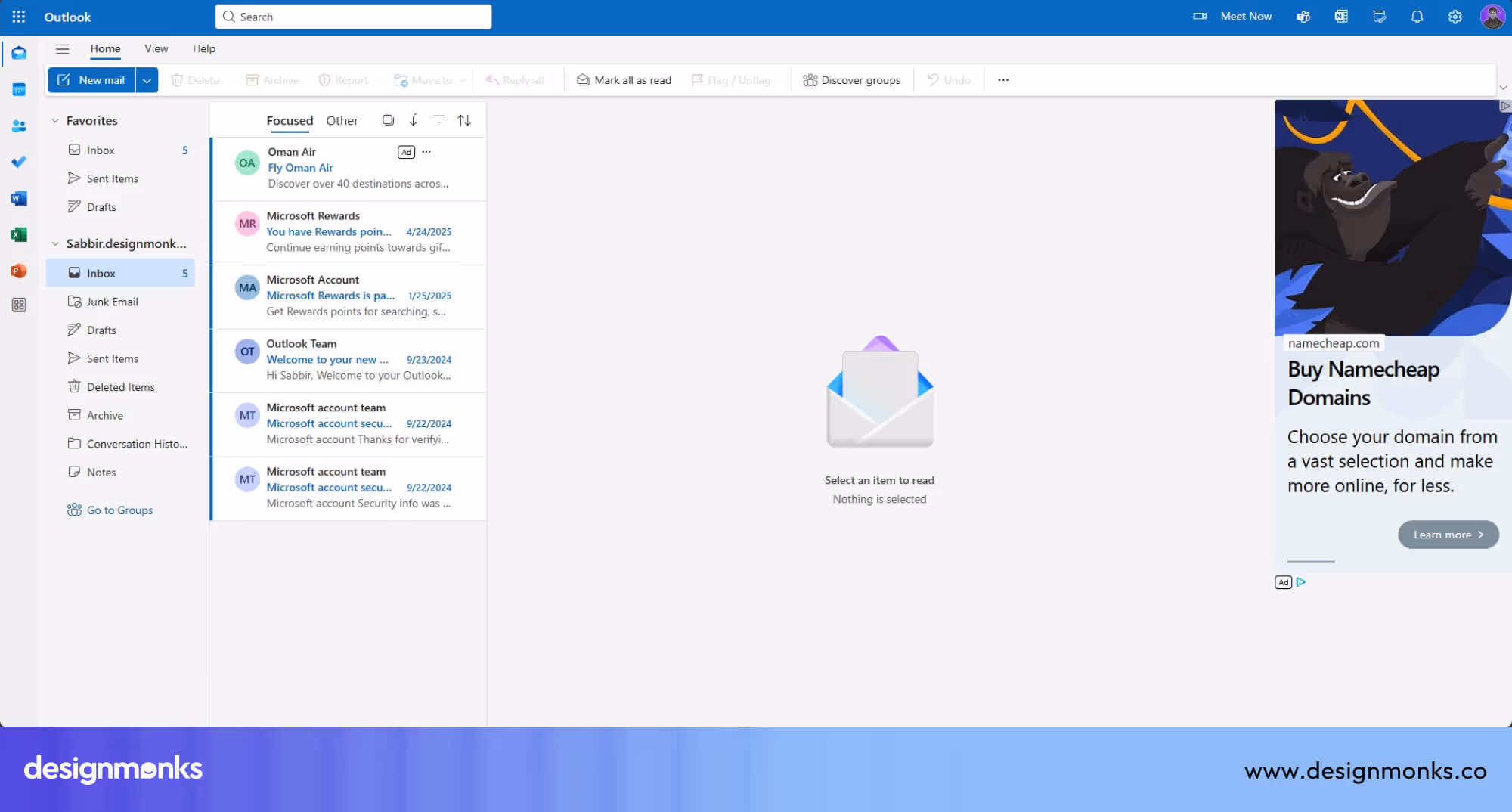The image size is (1512, 812).
Task: Open the To Do checkmark app
Action: 19,162
